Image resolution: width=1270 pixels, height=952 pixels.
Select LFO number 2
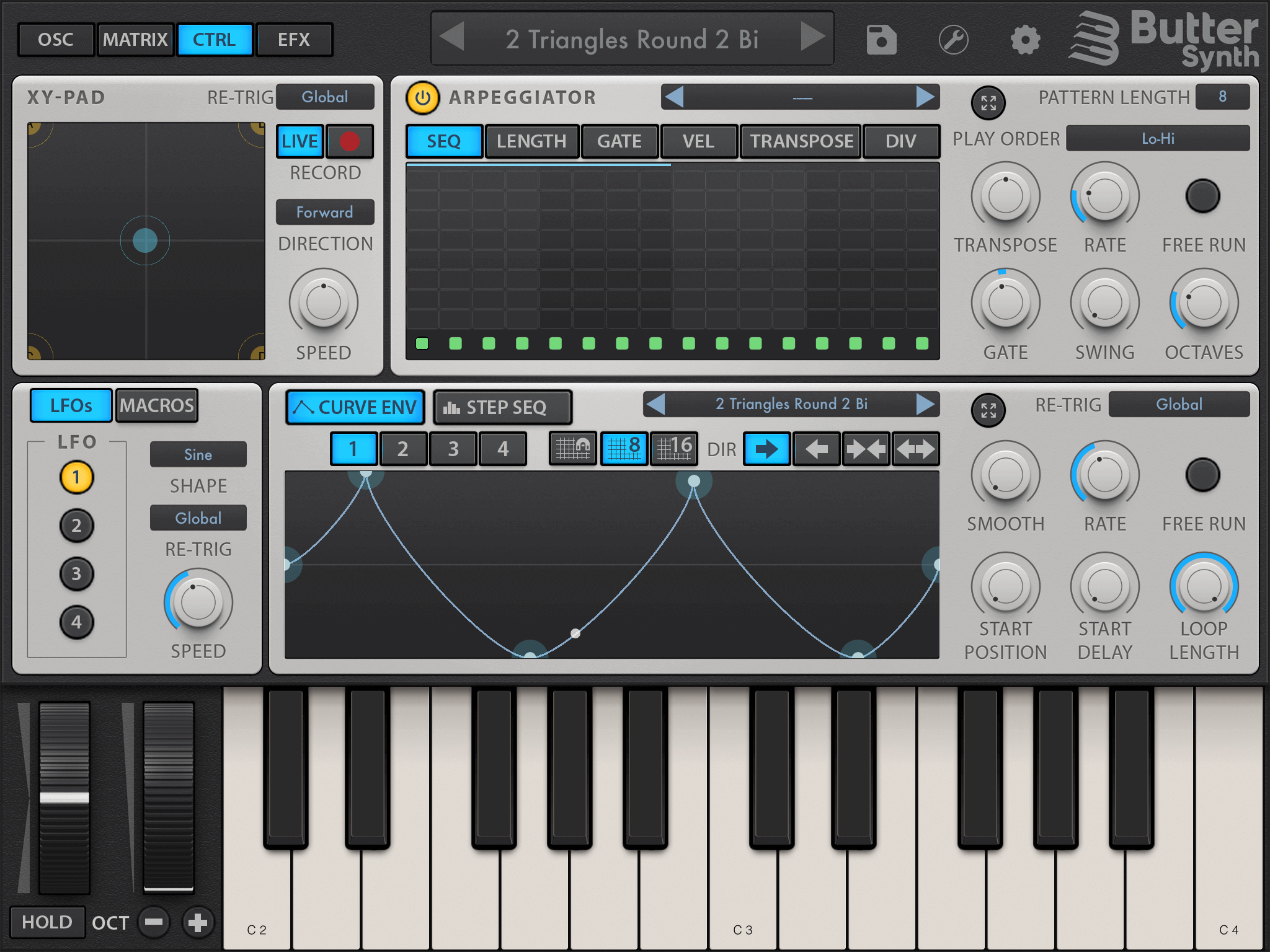pos(76,526)
